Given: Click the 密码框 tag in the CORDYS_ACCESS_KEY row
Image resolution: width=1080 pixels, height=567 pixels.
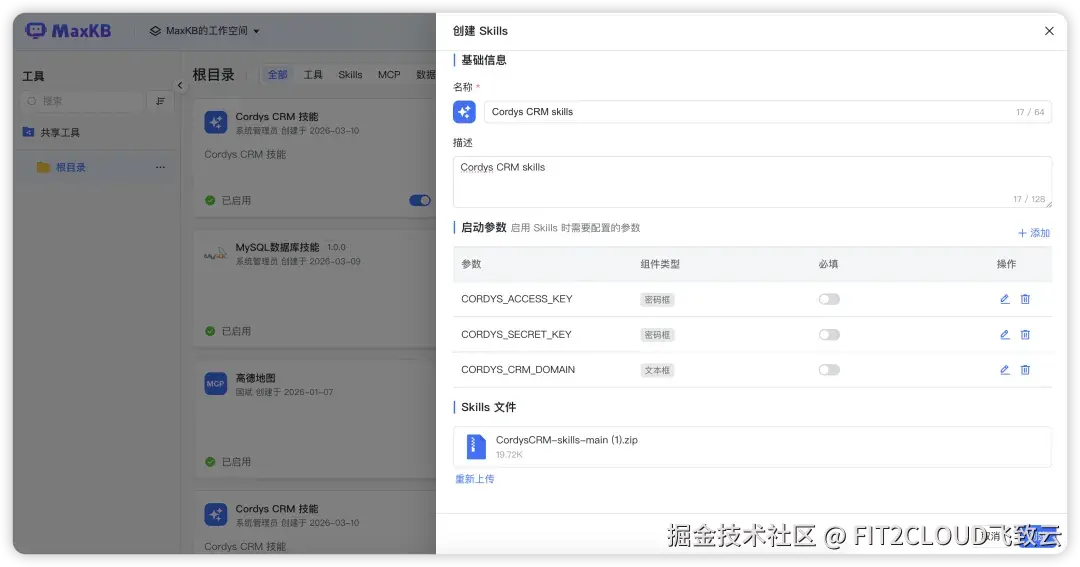Looking at the screenshot, I should [x=657, y=300].
